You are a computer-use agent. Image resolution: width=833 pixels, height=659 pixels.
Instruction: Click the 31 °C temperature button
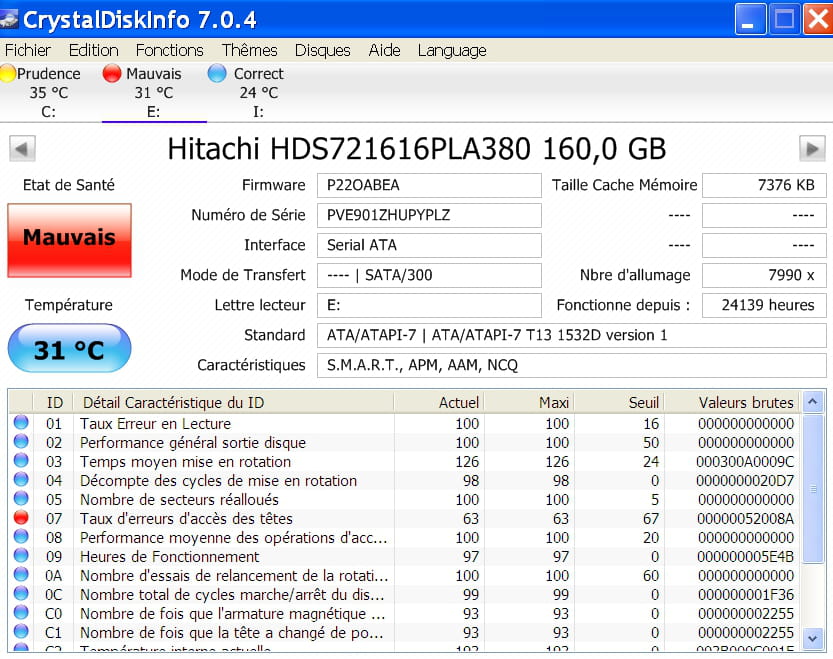pos(69,348)
